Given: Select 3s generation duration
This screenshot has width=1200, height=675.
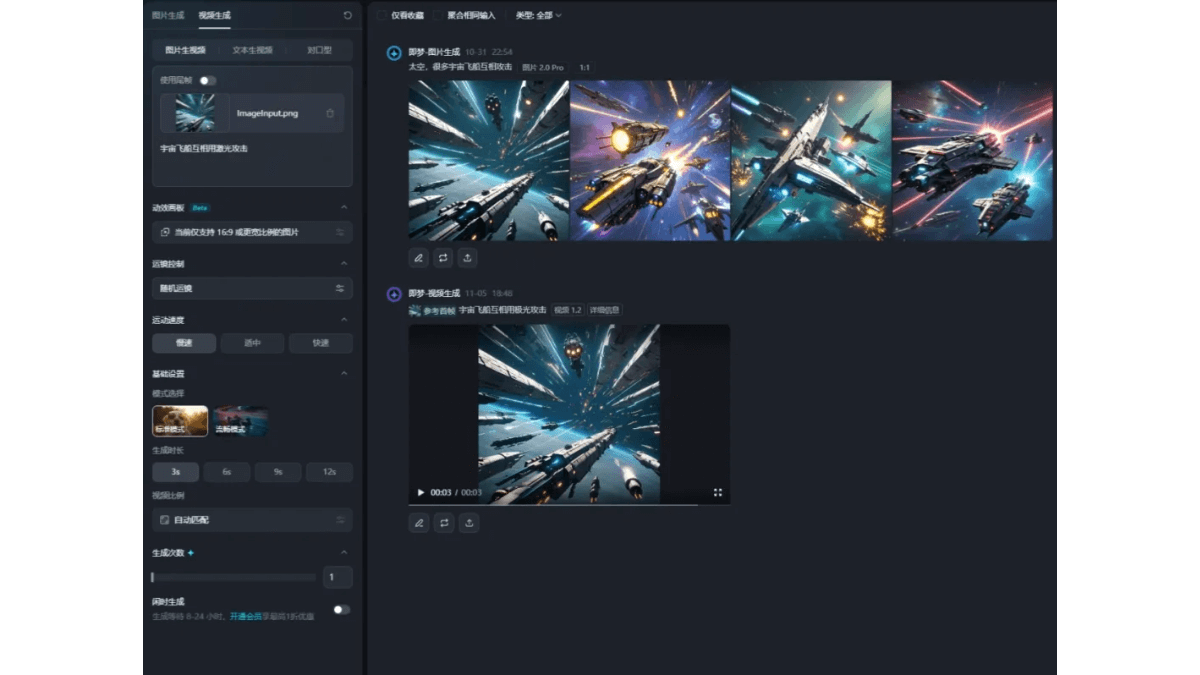Looking at the screenshot, I should 175,472.
